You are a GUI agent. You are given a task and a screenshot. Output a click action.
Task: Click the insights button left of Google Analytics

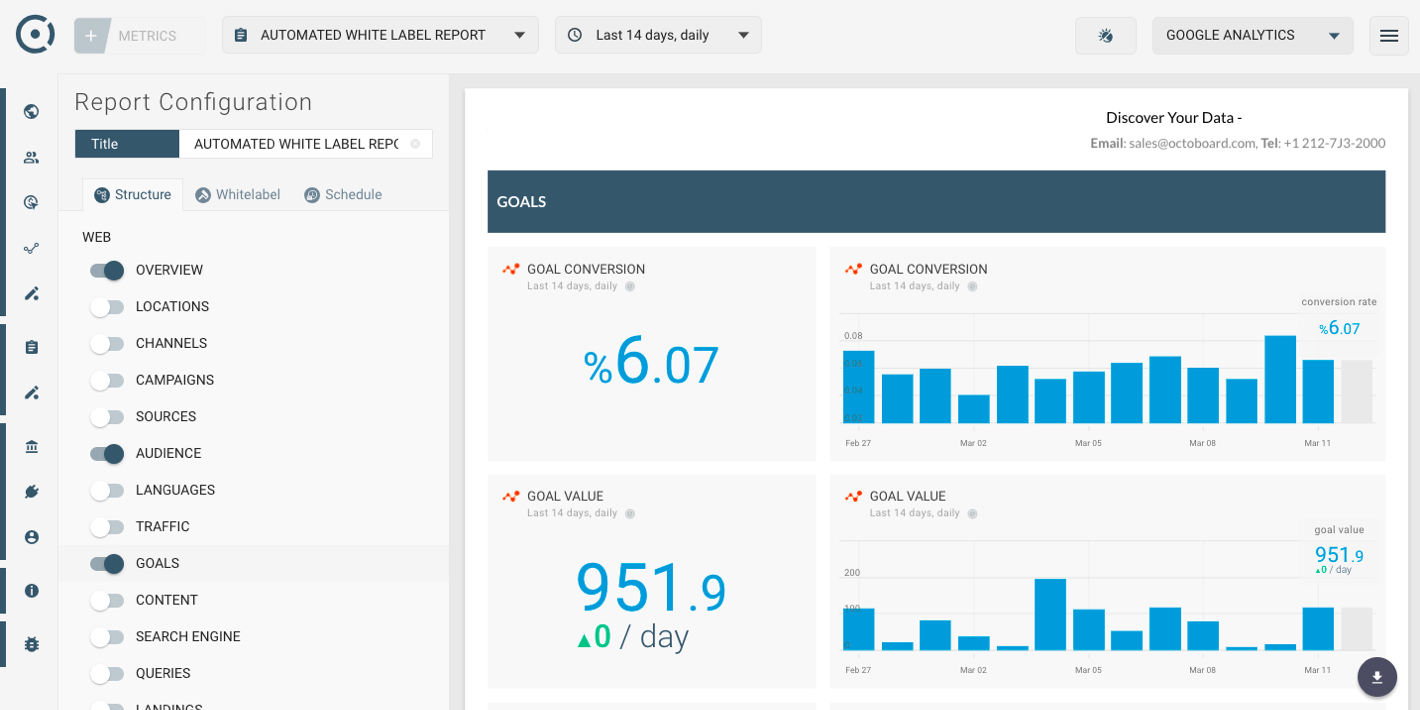1105,36
